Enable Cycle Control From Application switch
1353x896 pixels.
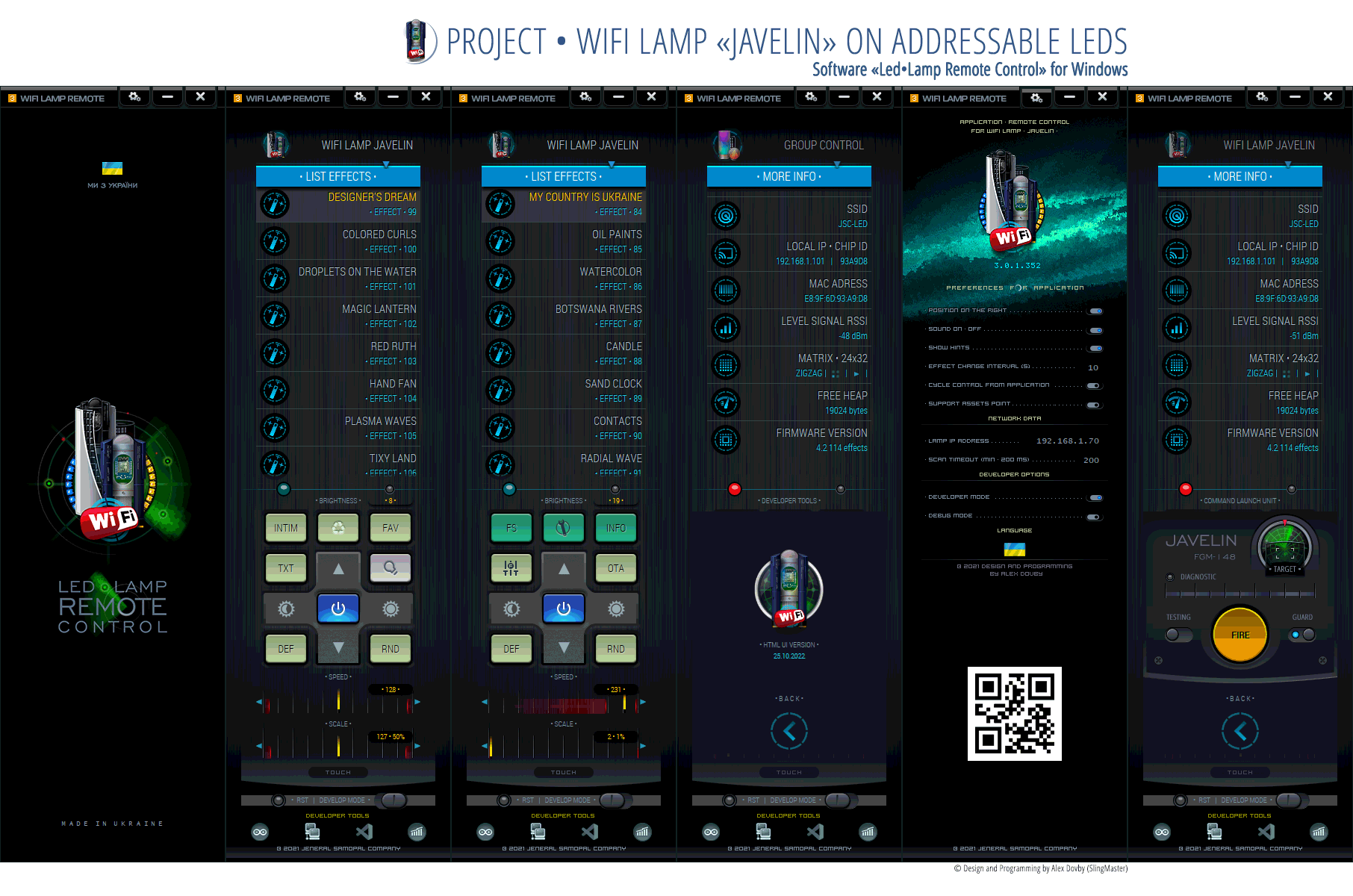pos(1093,386)
